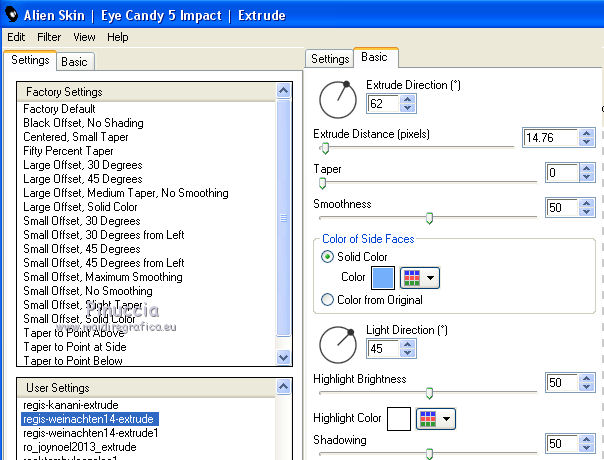Increase Shadowing with up arrow
The height and width of the screenshot is (460, 604).
pos(587,439)
